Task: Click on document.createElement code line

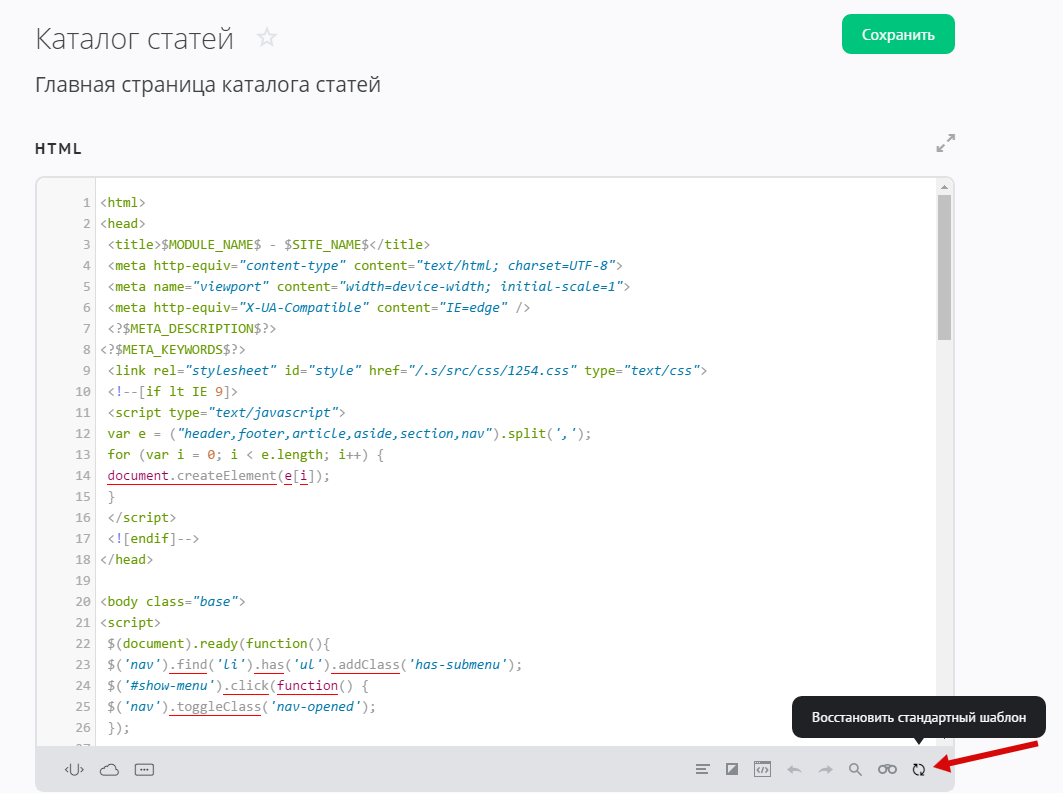Action: point(218,476)
